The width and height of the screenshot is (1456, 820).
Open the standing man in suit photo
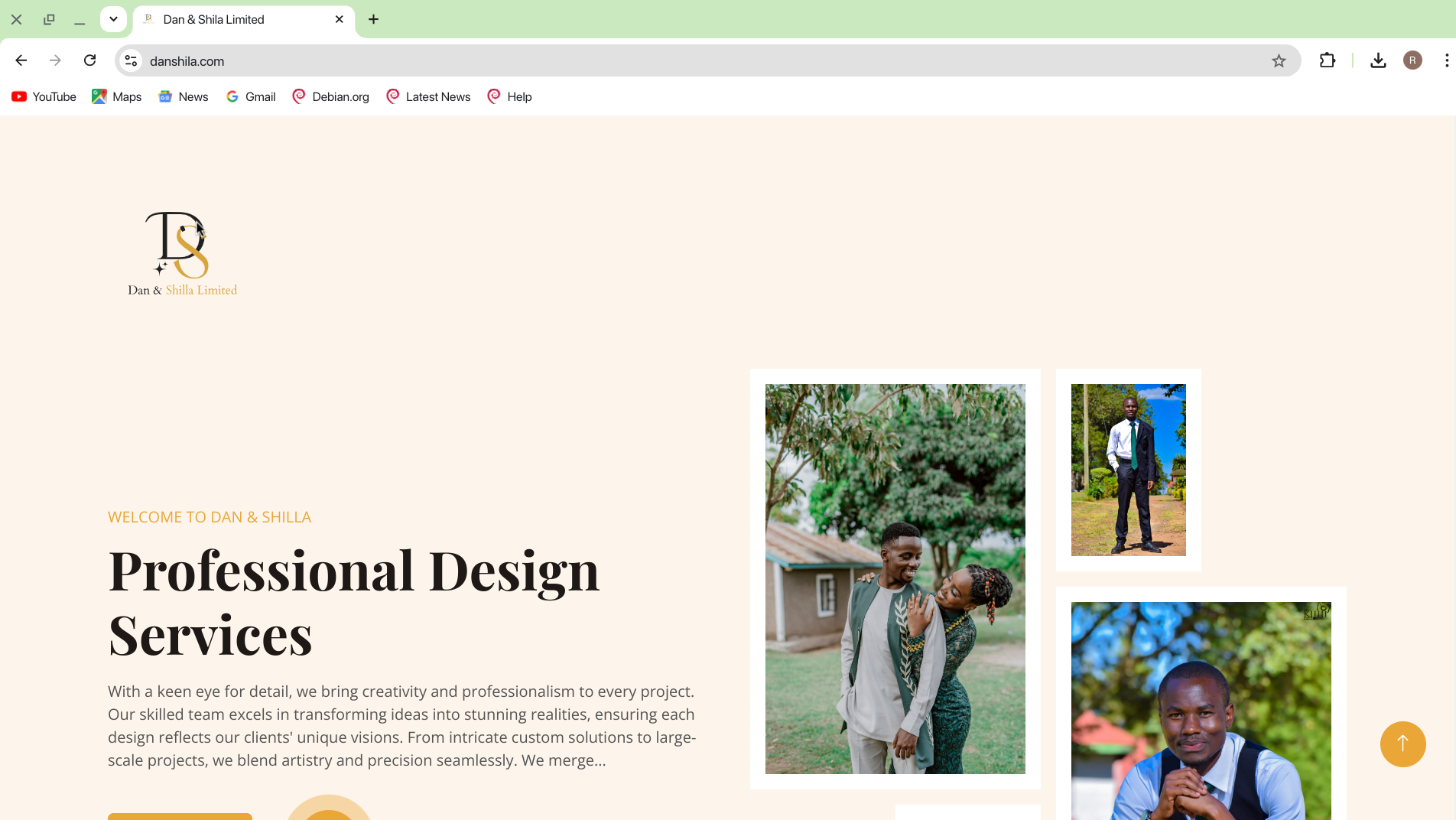(1128, 470)
